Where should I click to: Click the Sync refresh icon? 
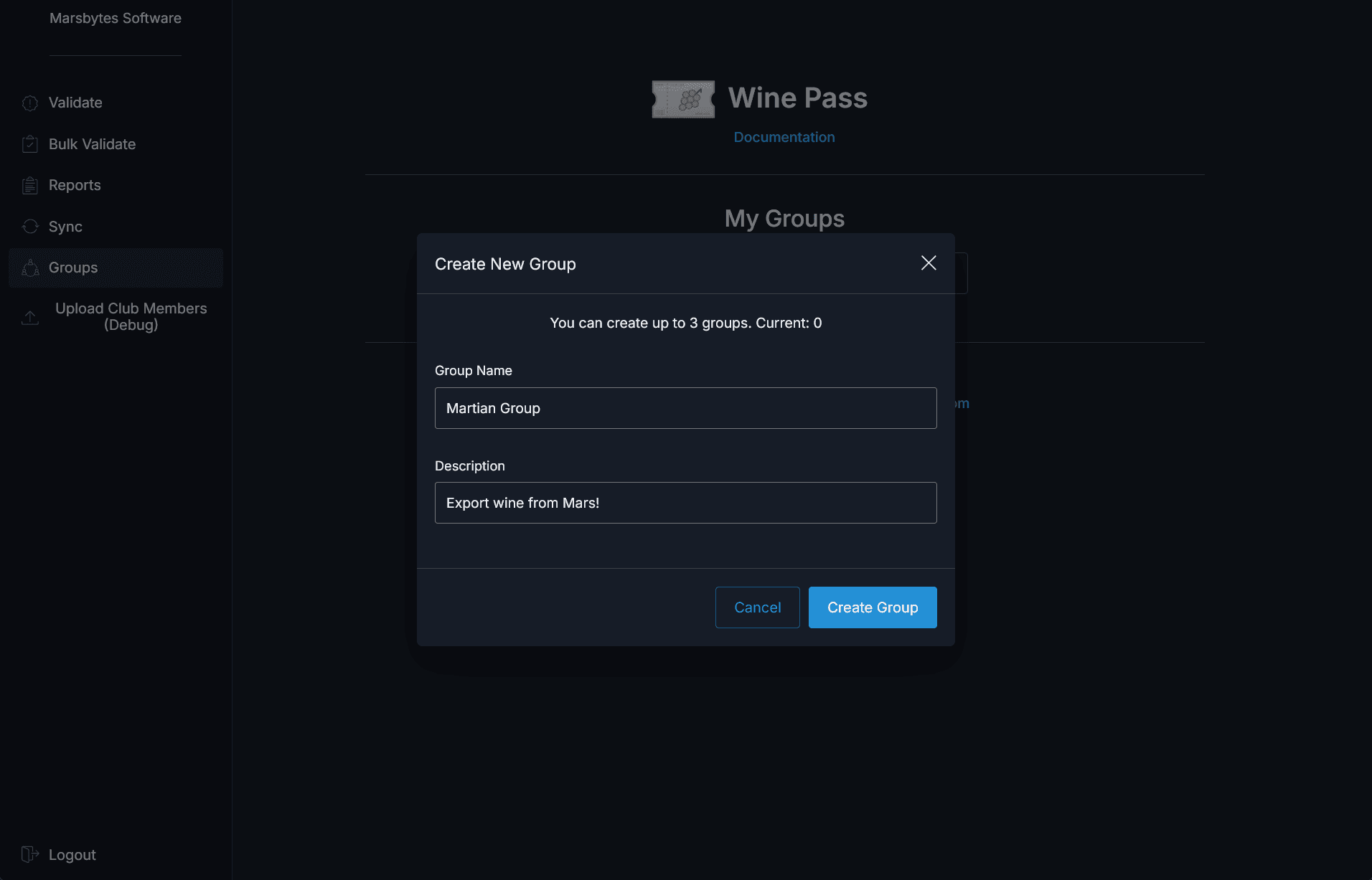click(x=30, y=226)
